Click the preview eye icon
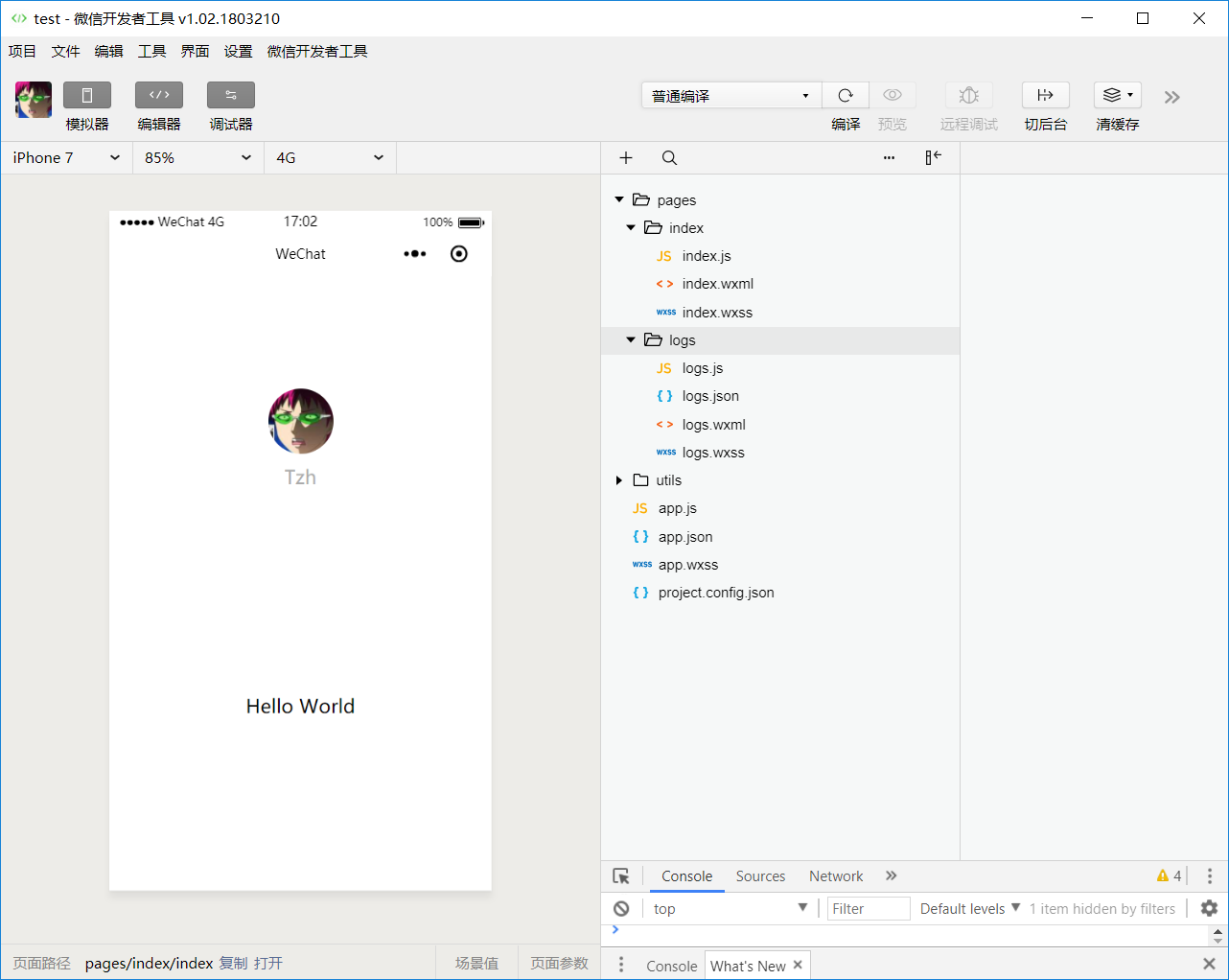This screenshot has height=980, width=1229. (893, 95)
